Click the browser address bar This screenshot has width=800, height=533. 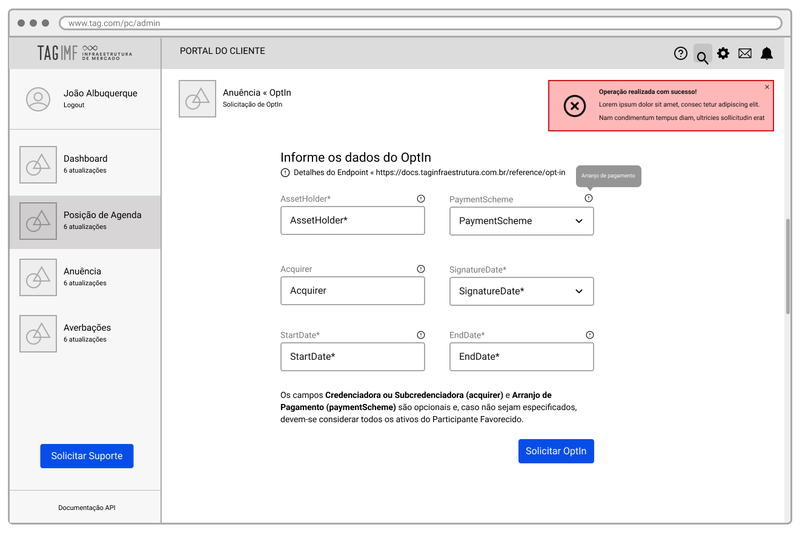pyautogui.click(x=420, y=23)
